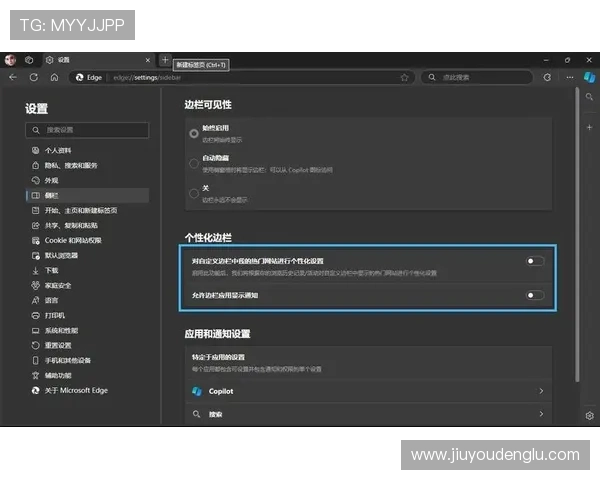Toggle 允许边栏应用显示通知 switch

coord(535,295)
